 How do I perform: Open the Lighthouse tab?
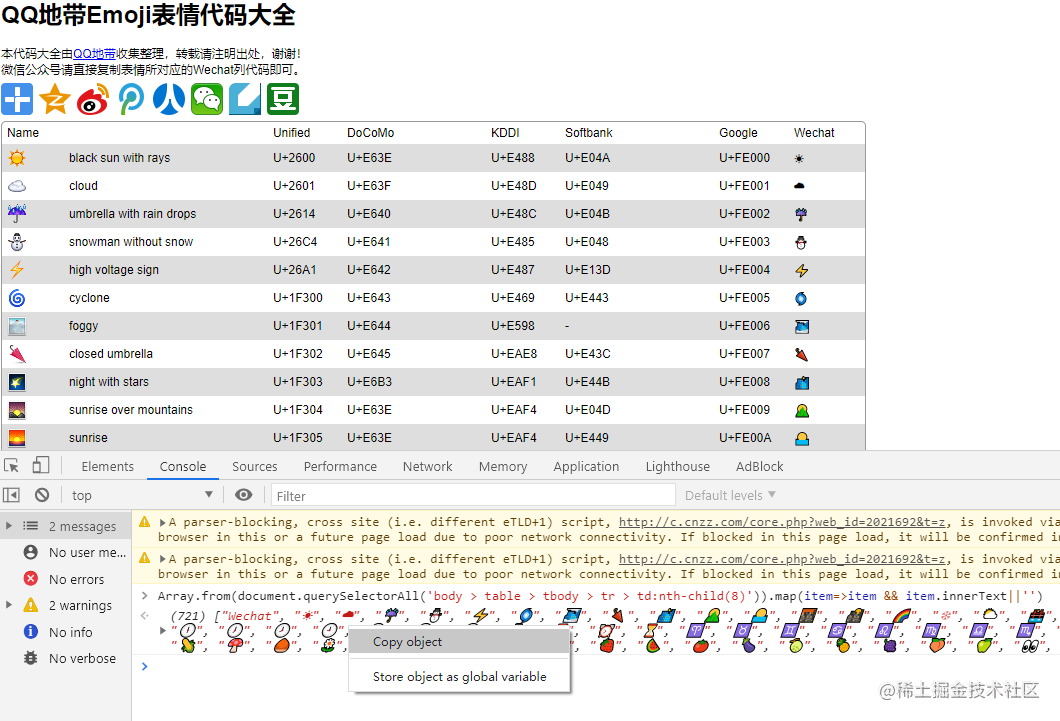point(677,466)
